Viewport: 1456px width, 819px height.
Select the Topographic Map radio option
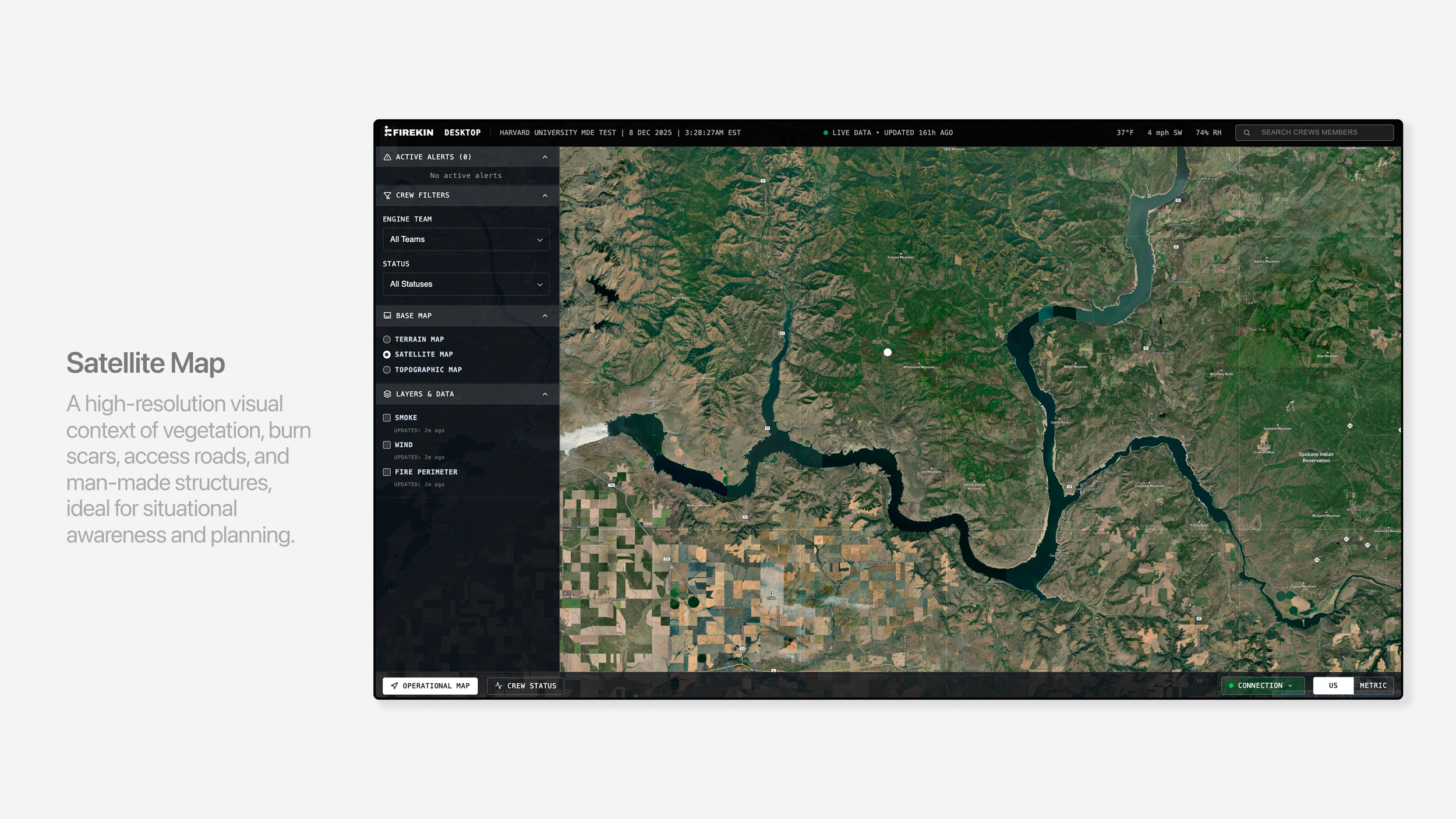tap(387, 369)
